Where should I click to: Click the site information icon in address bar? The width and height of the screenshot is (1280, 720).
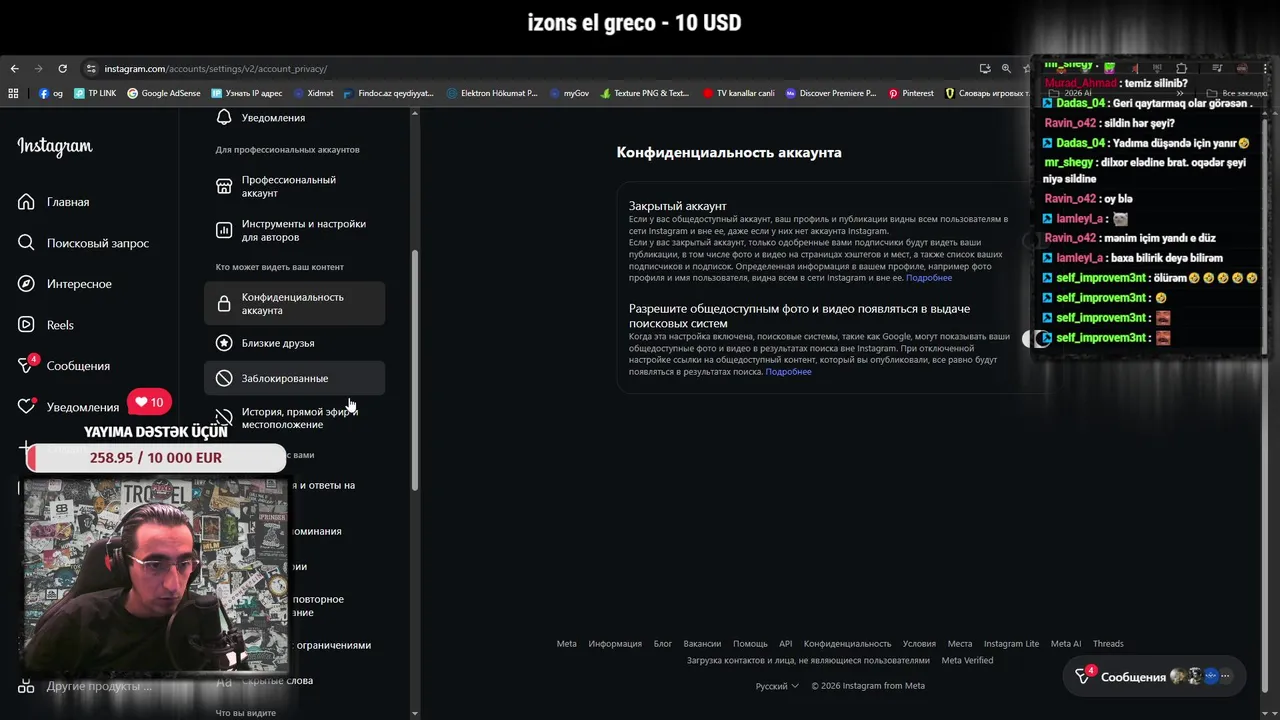91,69
